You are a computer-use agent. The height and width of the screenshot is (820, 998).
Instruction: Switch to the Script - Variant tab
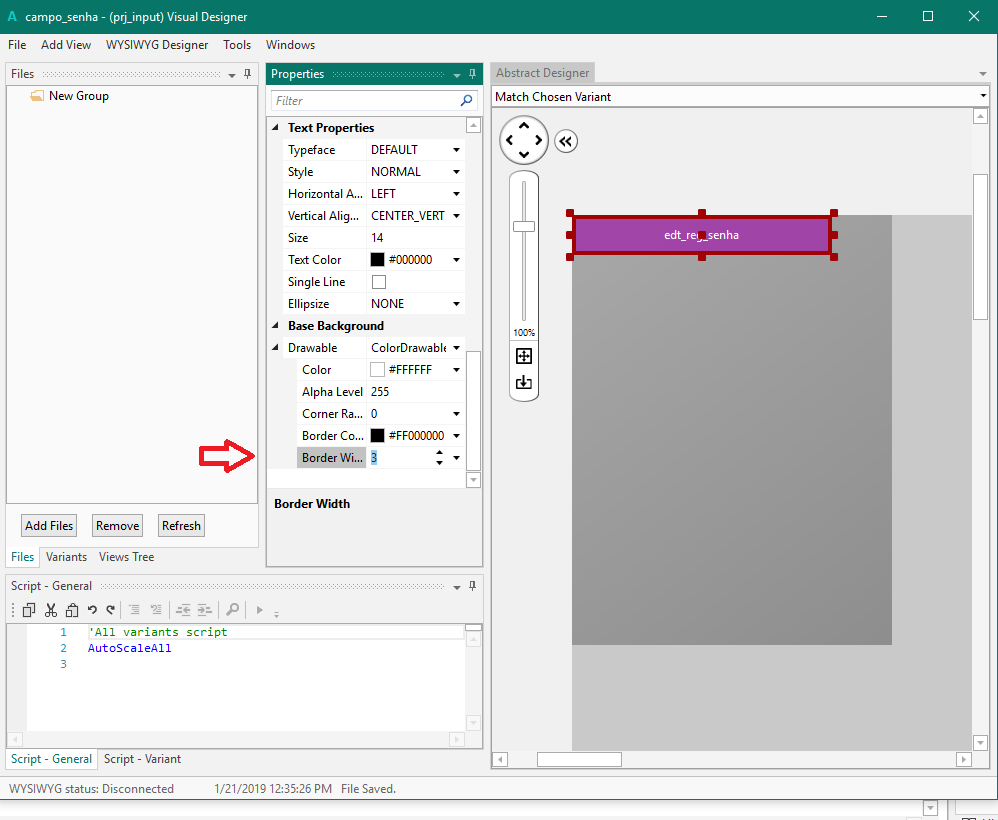tap(143, 759)
